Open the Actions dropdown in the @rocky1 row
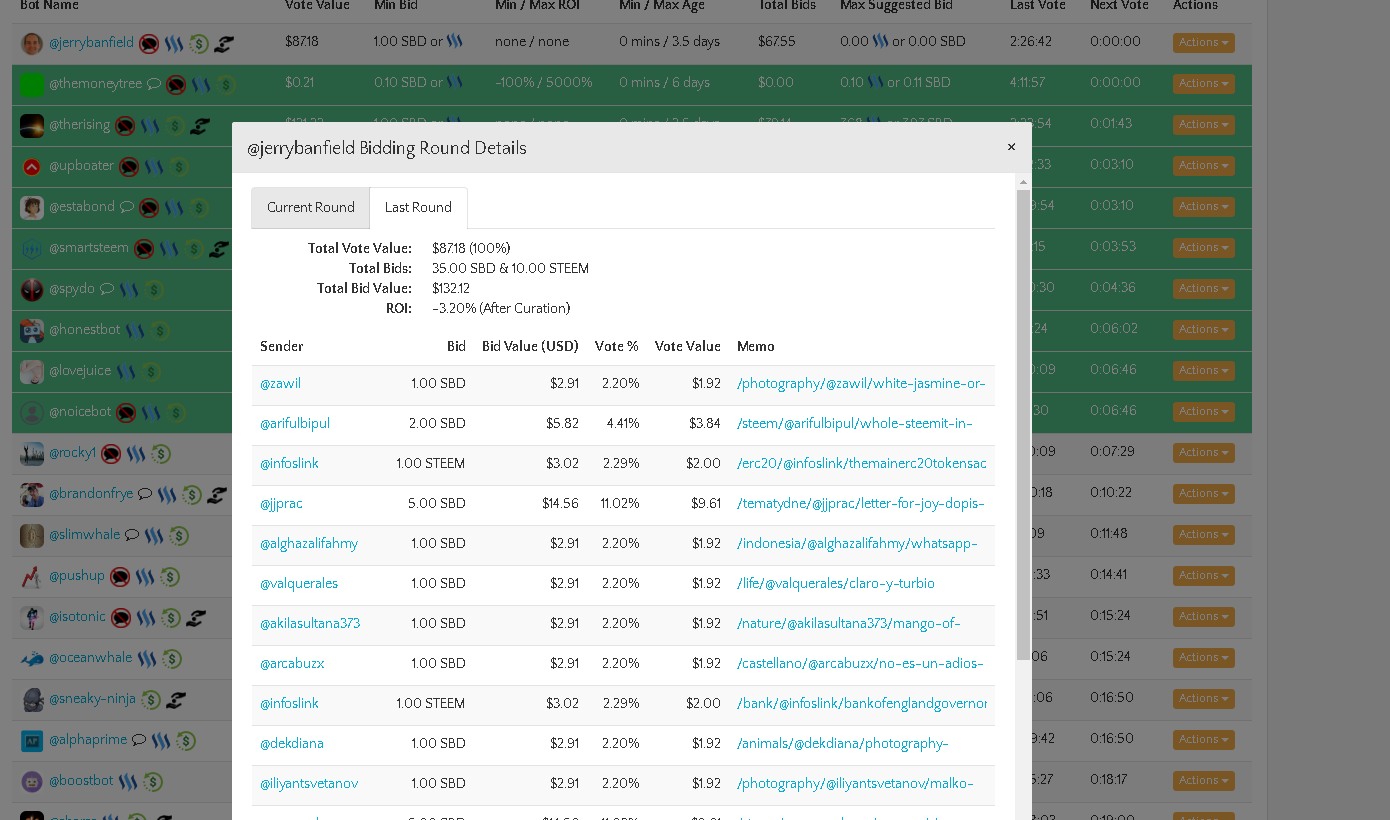The image size is (1390, 820). pos(1203,453)
